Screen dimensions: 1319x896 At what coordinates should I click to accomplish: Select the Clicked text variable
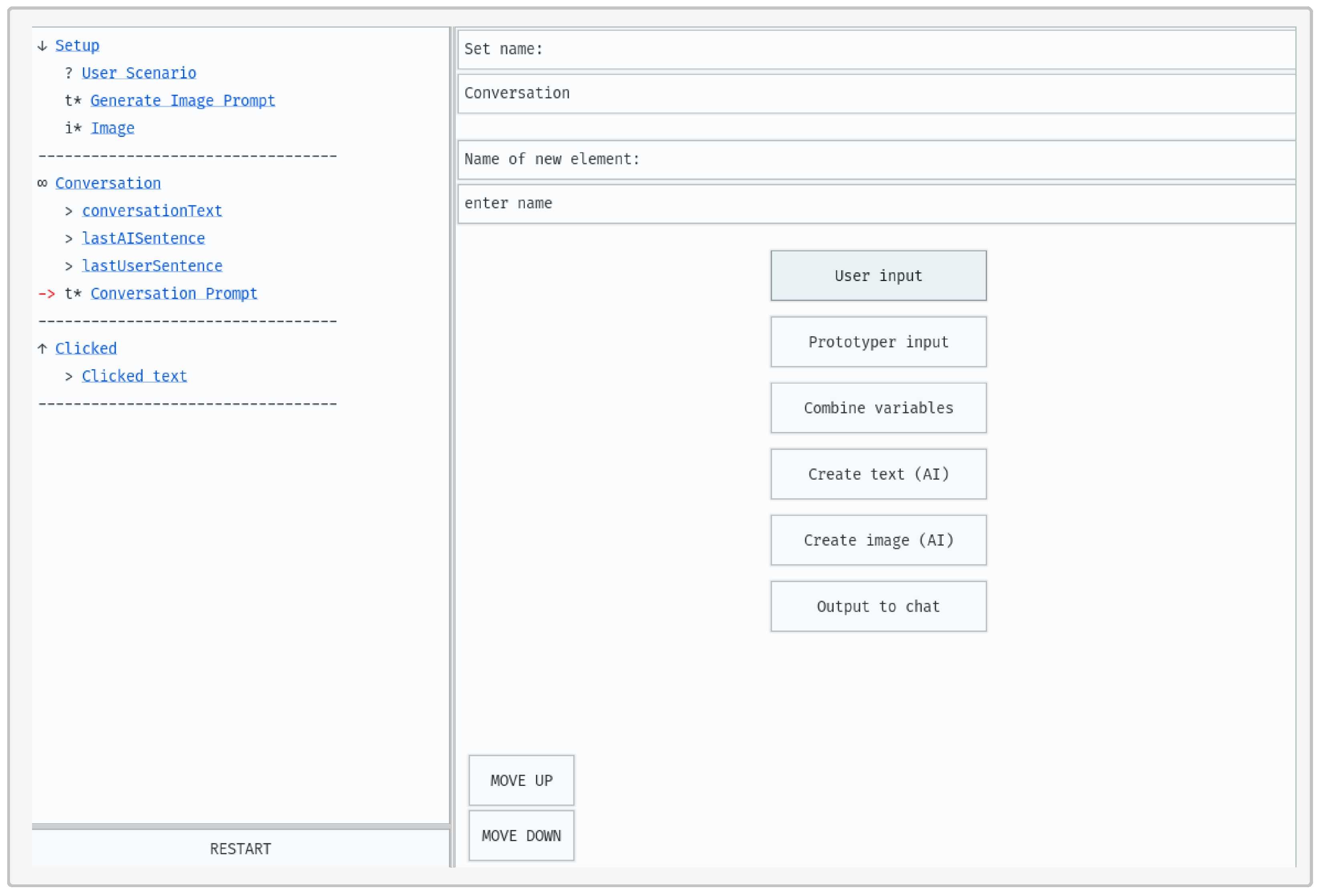[x=134, y=376]
